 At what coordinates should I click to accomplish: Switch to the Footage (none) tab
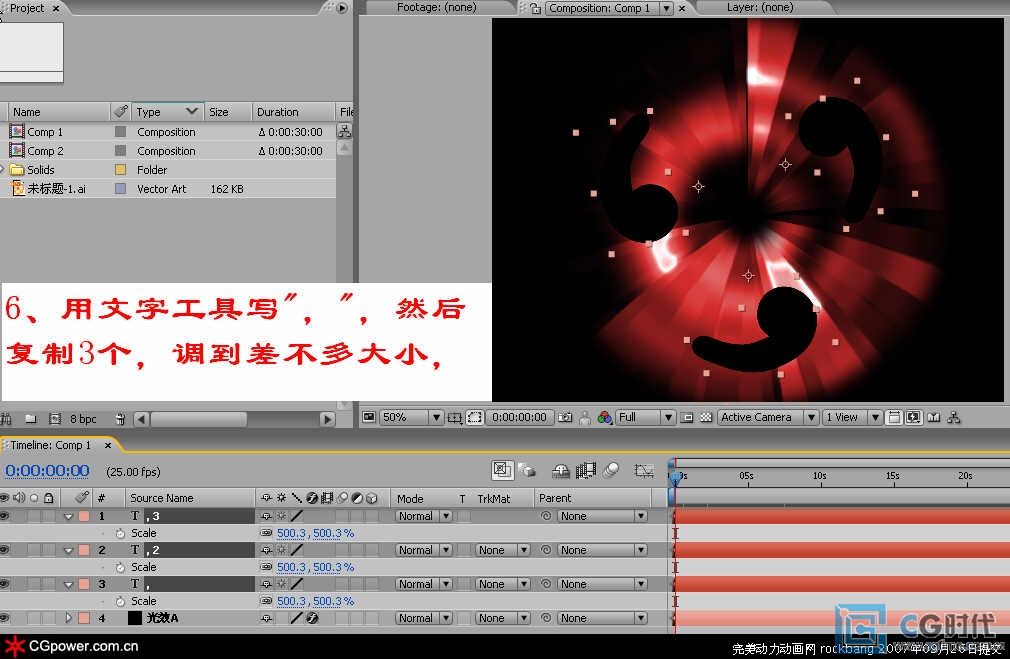click(x=436, y=8)
